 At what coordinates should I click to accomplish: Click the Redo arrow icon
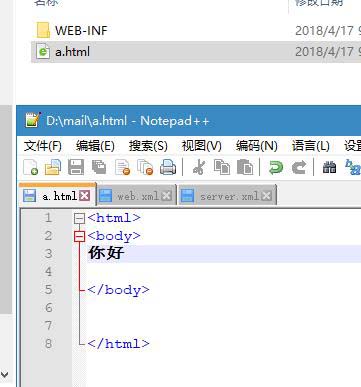(x=299, y=167)
